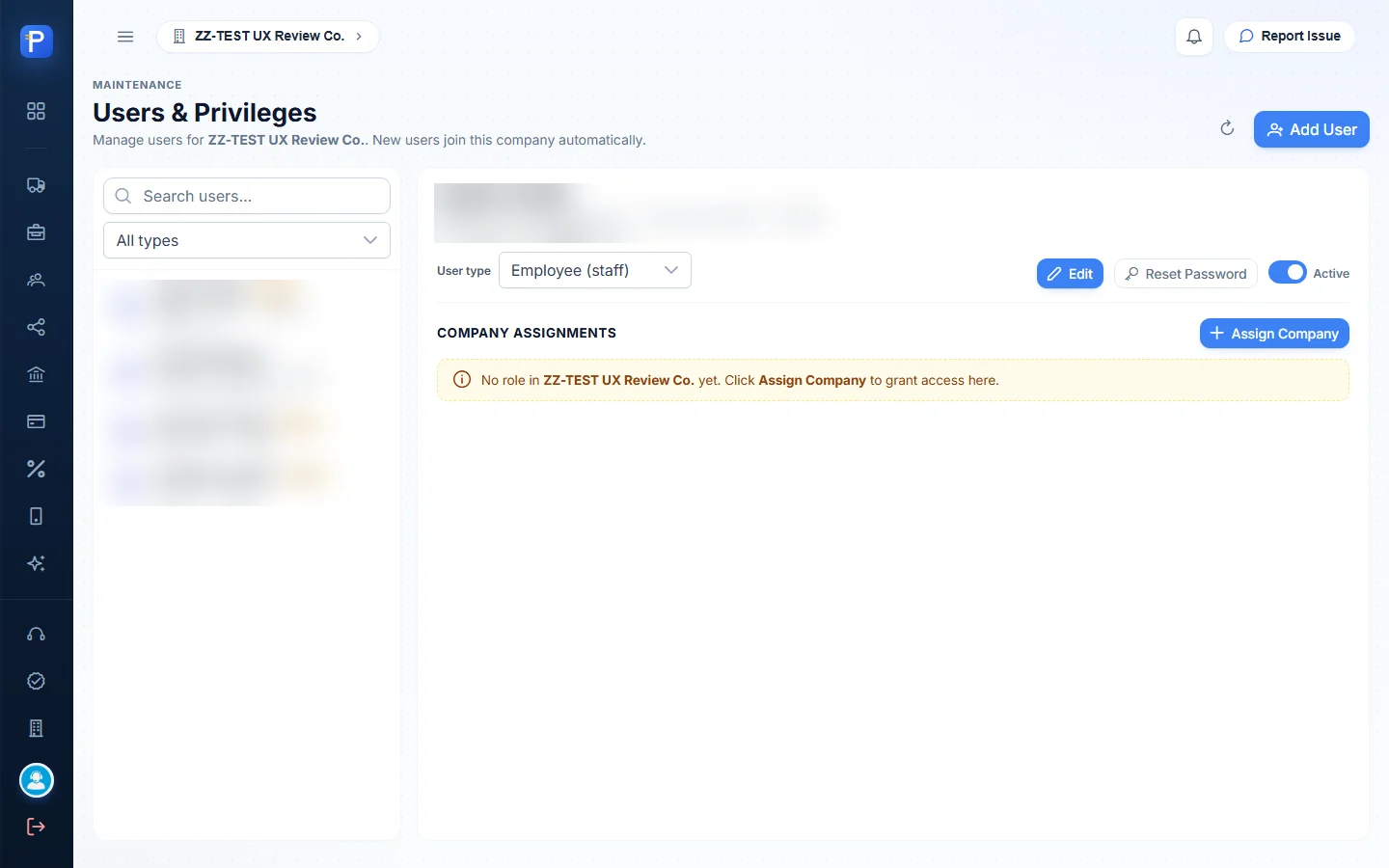Expand the Employee (staff) user type dropdown
The height and width of the screenshot is (868, 1389).
click(595, 270)
